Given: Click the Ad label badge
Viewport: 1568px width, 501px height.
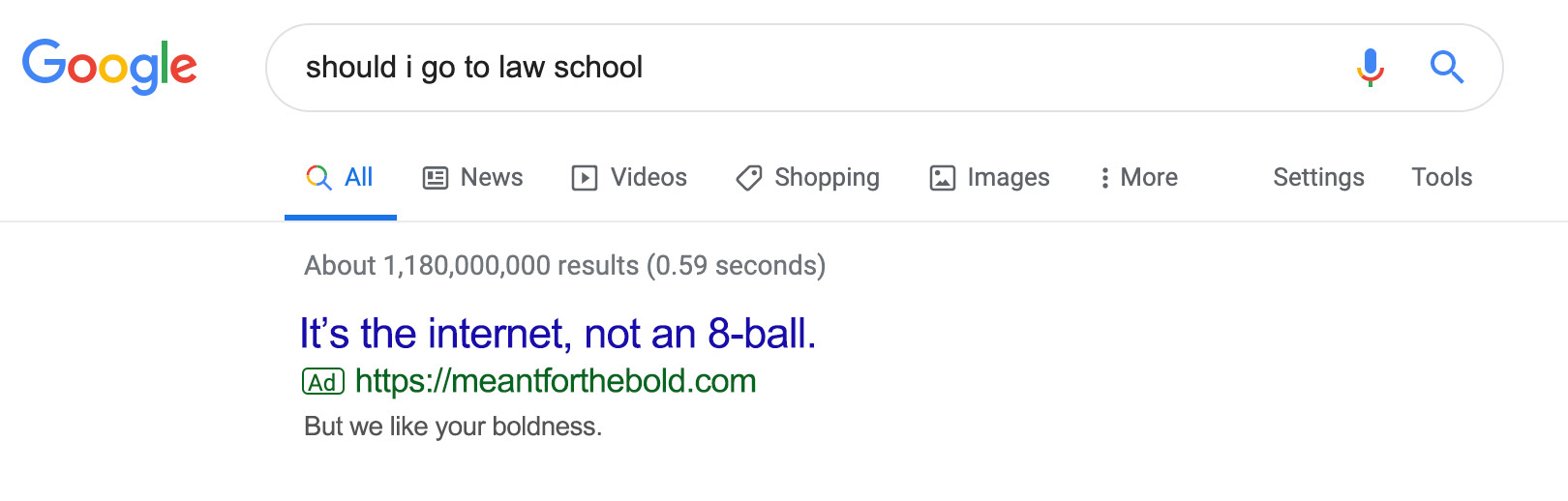Looking at the screenshot, I should click(x=323, y=382).
